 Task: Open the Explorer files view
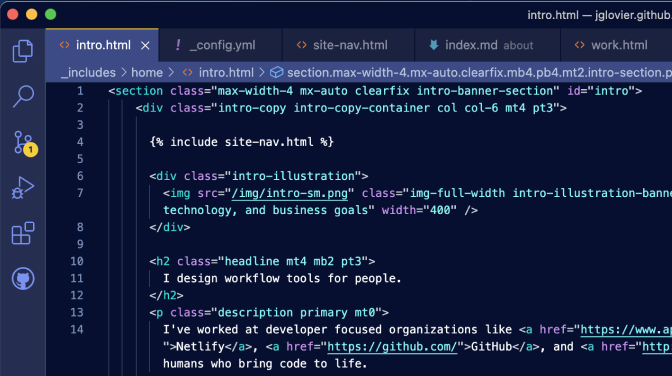23,51
